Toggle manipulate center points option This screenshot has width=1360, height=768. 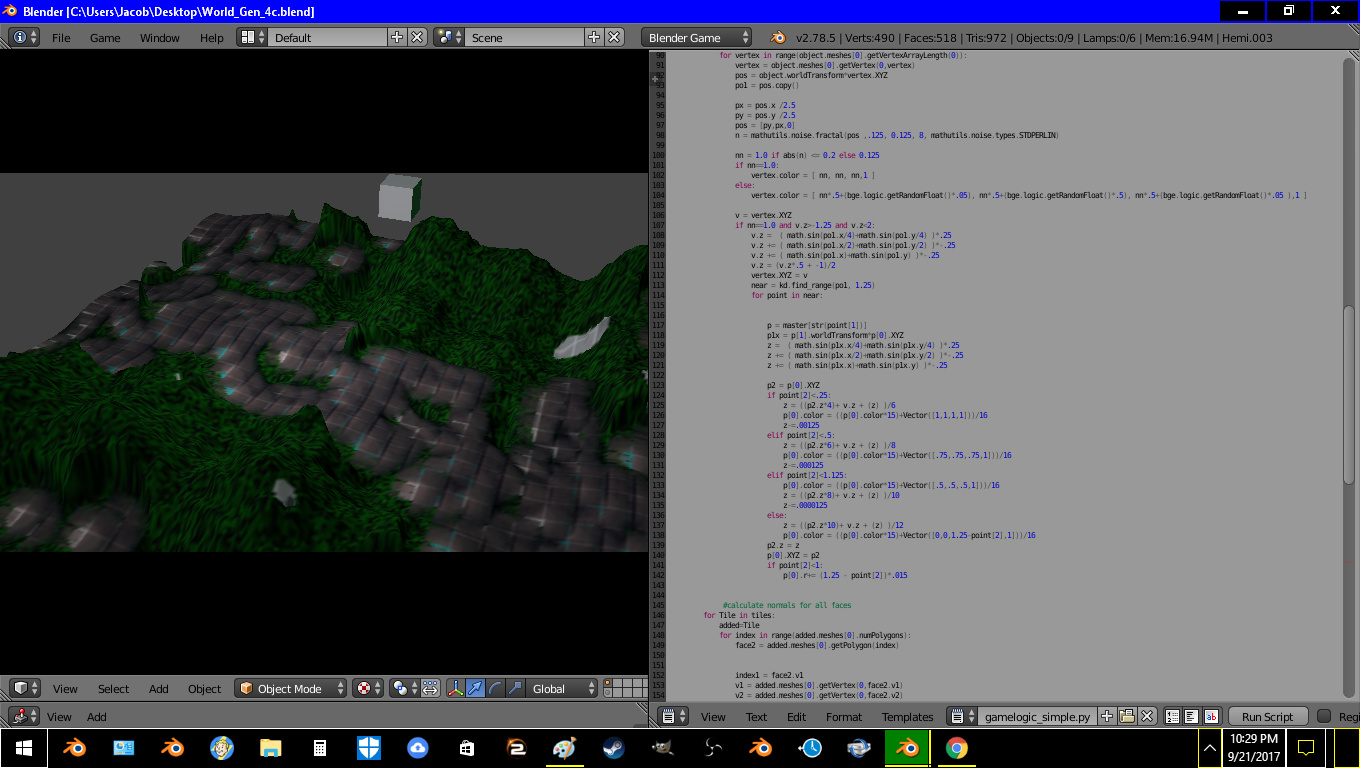click(430, 688)
